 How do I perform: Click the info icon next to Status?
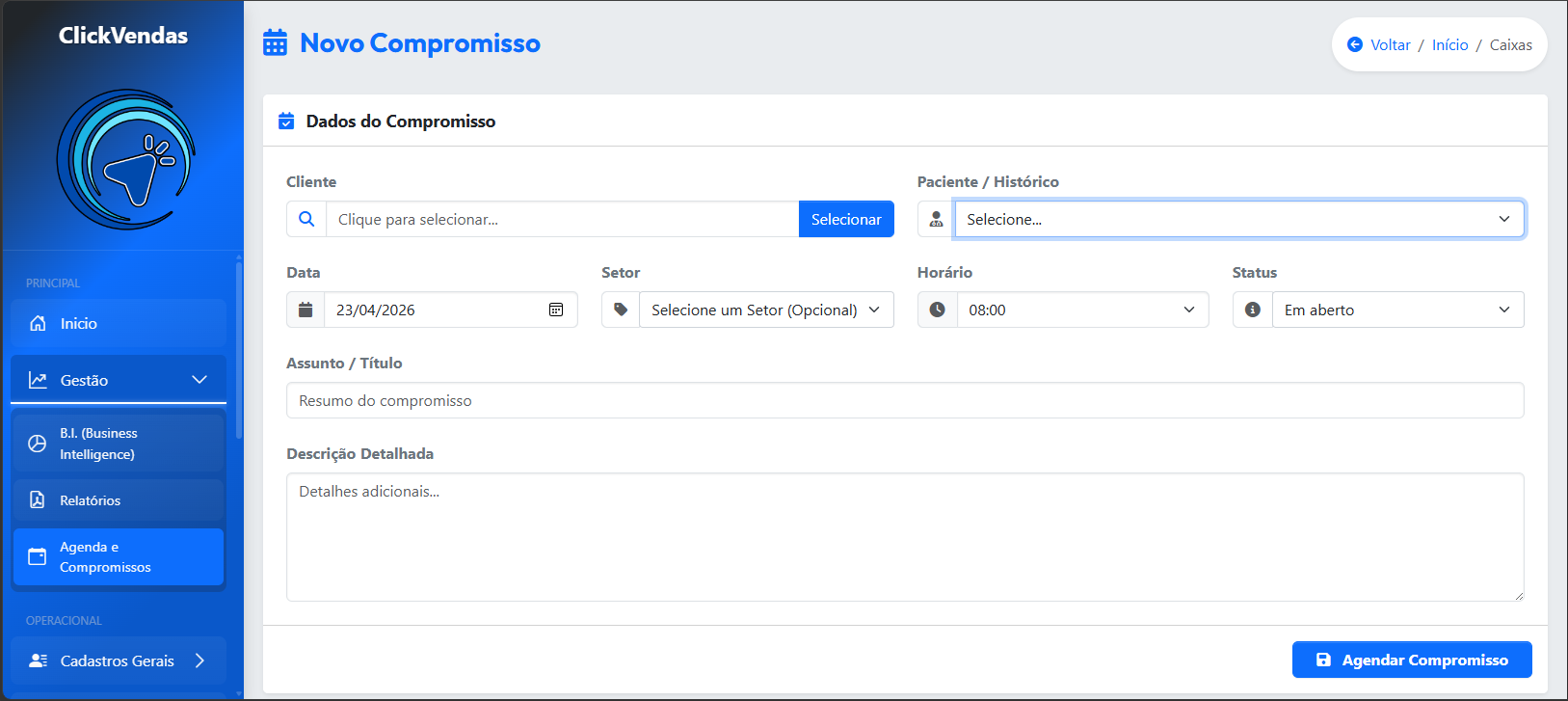click(1253, 310)
